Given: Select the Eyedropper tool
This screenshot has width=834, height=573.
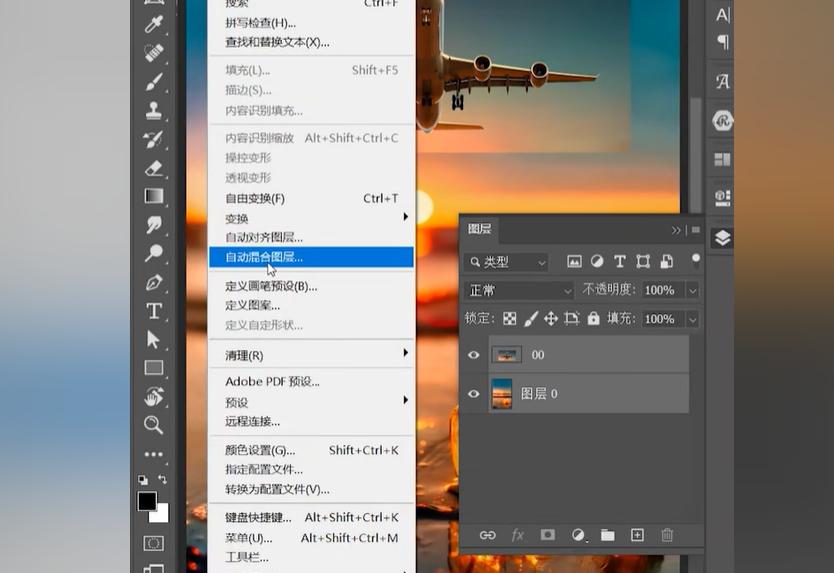Looking at the screenshot, I should [x=154, y=24].
